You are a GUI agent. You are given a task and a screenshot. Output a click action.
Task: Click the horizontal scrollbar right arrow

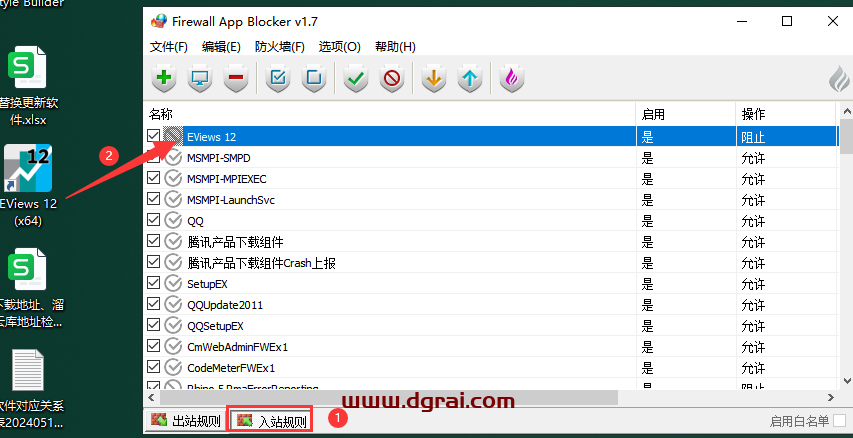click(x=831, y=398)
